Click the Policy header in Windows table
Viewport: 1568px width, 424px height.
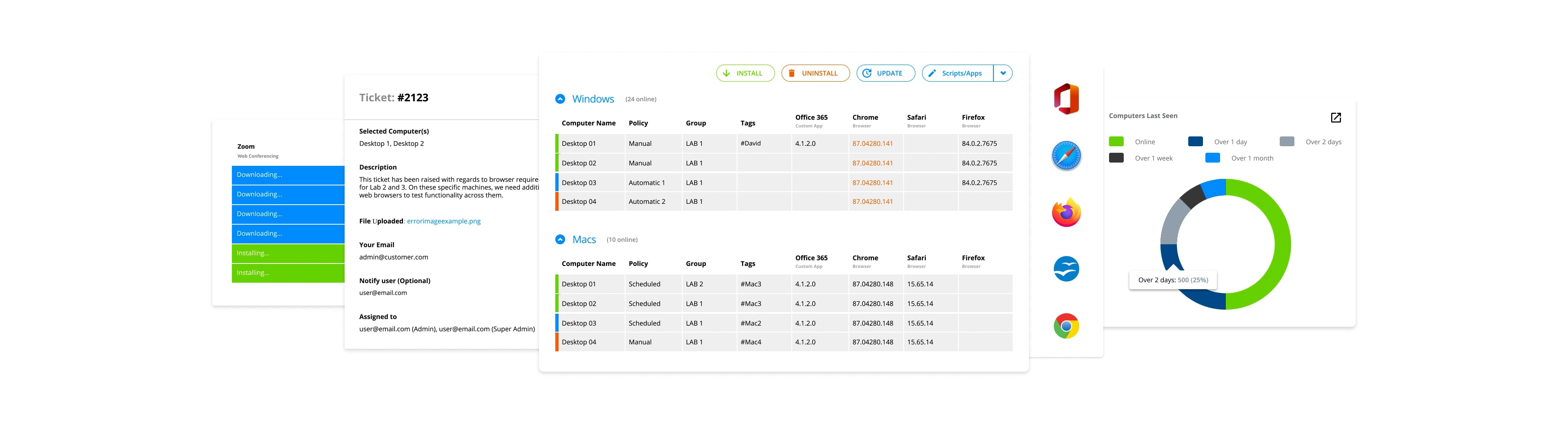[638, 123]
